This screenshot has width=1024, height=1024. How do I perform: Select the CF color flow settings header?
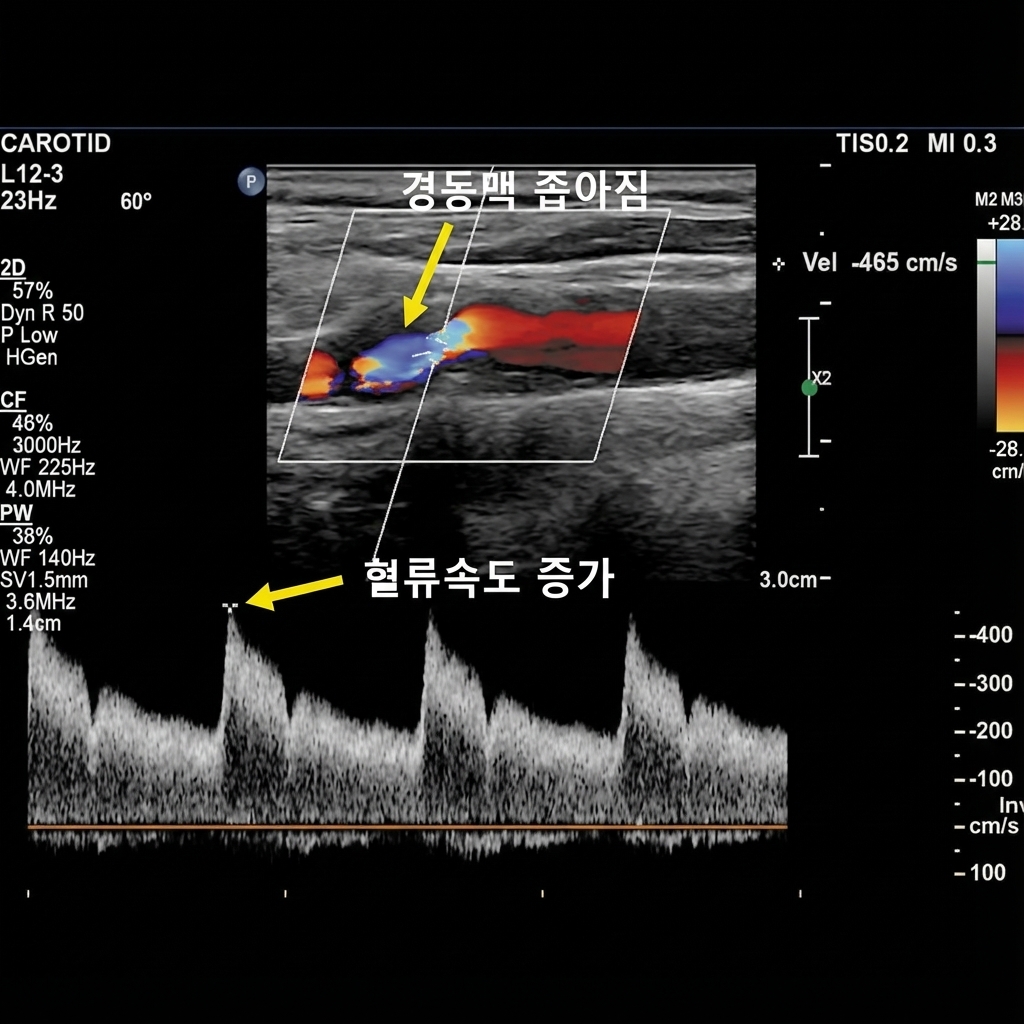pyautogui.click(x=14, y=401)
